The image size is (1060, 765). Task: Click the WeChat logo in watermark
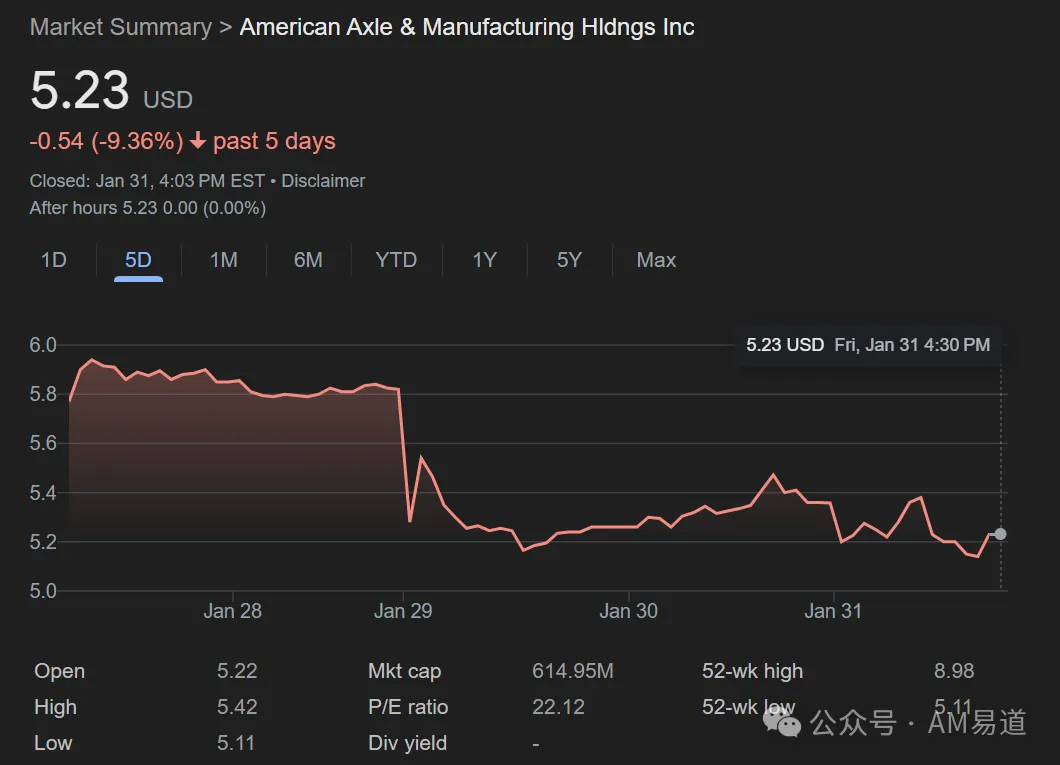782,723
